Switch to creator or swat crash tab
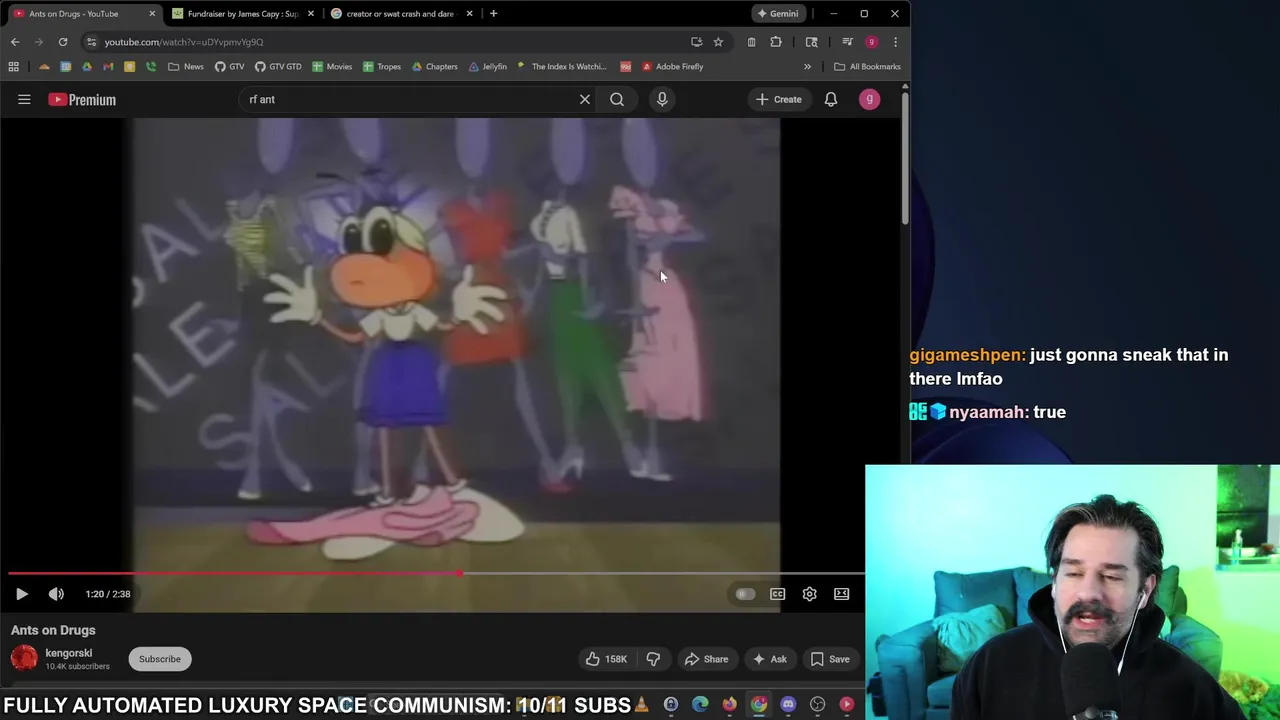This screenshot has height=720, width=1280. [x=400, y=14]
